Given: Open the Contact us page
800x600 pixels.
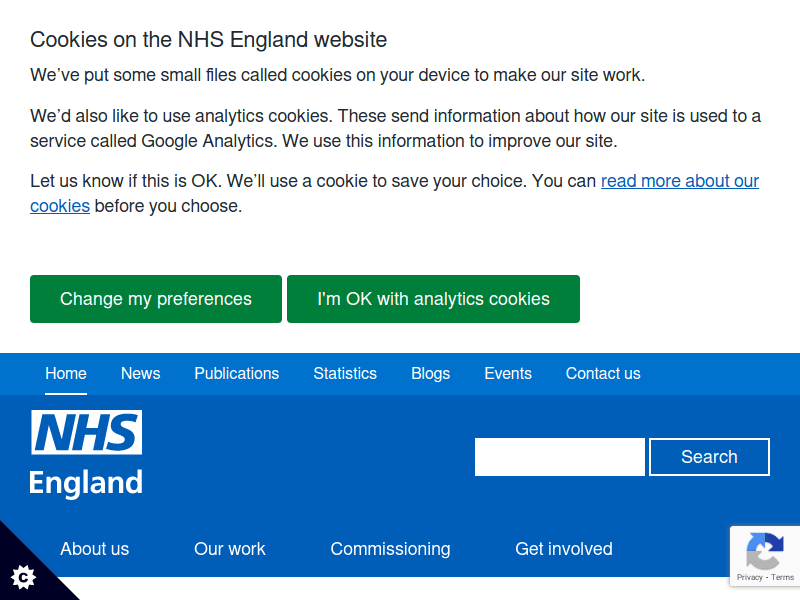Looking at the screenshot, I should [603, 373].
